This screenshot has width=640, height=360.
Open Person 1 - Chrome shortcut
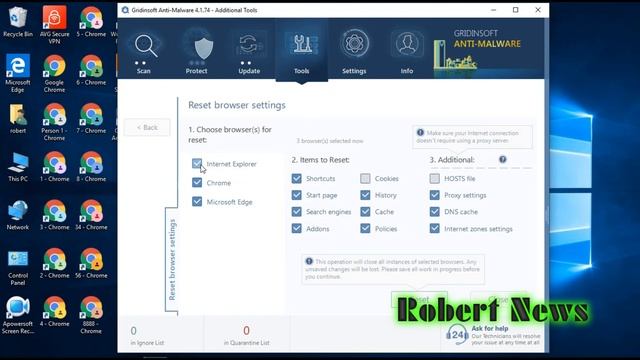pyautogui.click(x=54, y=122)
